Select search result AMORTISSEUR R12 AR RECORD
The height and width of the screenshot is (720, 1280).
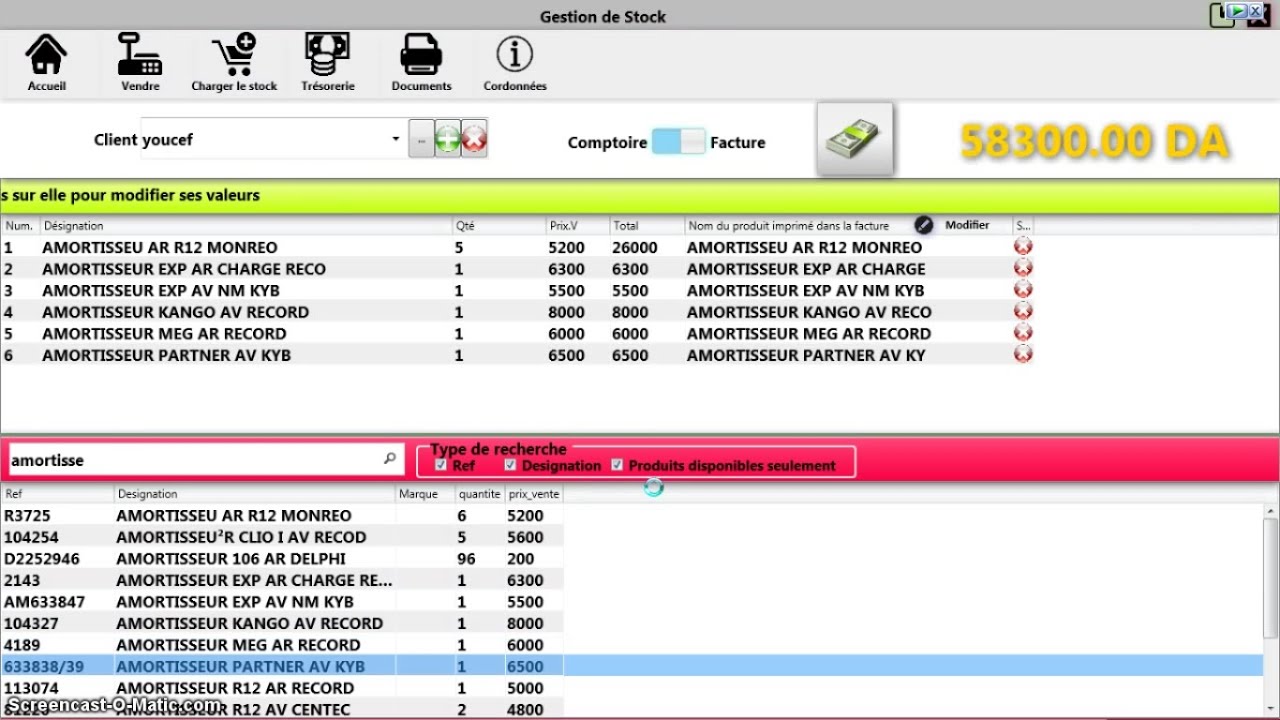click(235, 688)
